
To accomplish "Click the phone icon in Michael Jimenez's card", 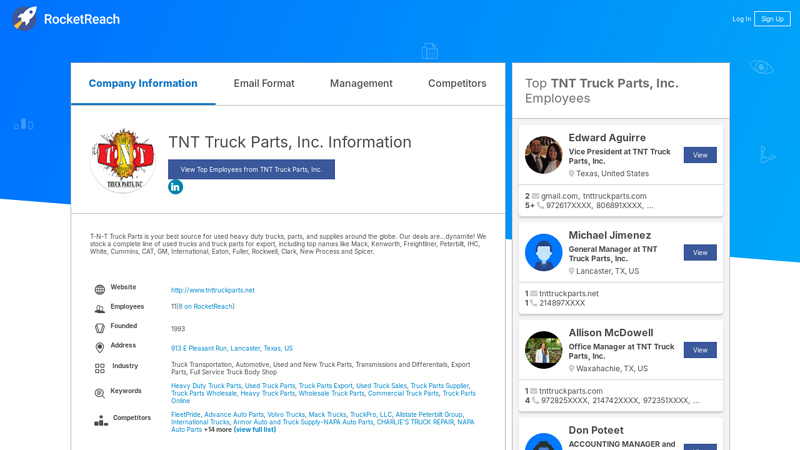I will pyautogui.click(x=534, y=303).
